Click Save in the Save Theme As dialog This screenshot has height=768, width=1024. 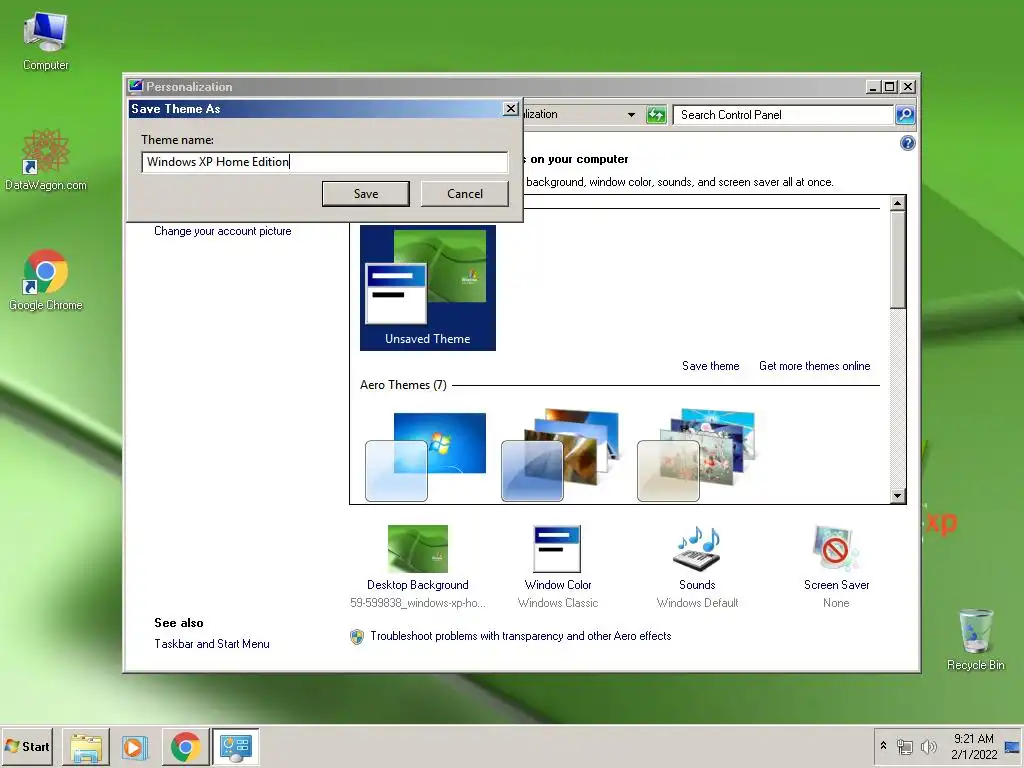366,194
